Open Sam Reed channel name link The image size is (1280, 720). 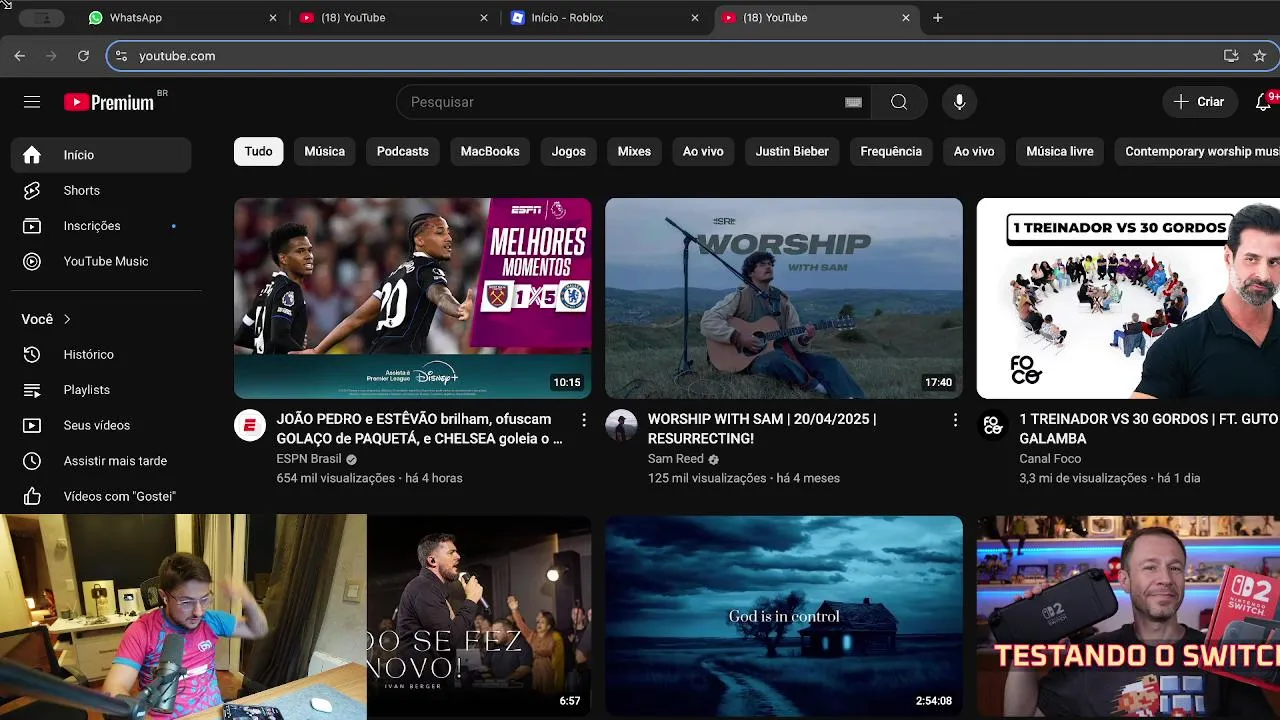coord(676,459)
